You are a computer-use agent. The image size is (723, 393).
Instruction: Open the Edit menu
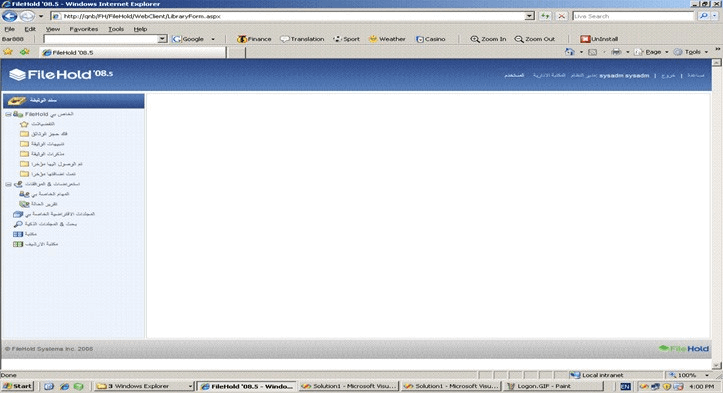[x=30, y=29]
